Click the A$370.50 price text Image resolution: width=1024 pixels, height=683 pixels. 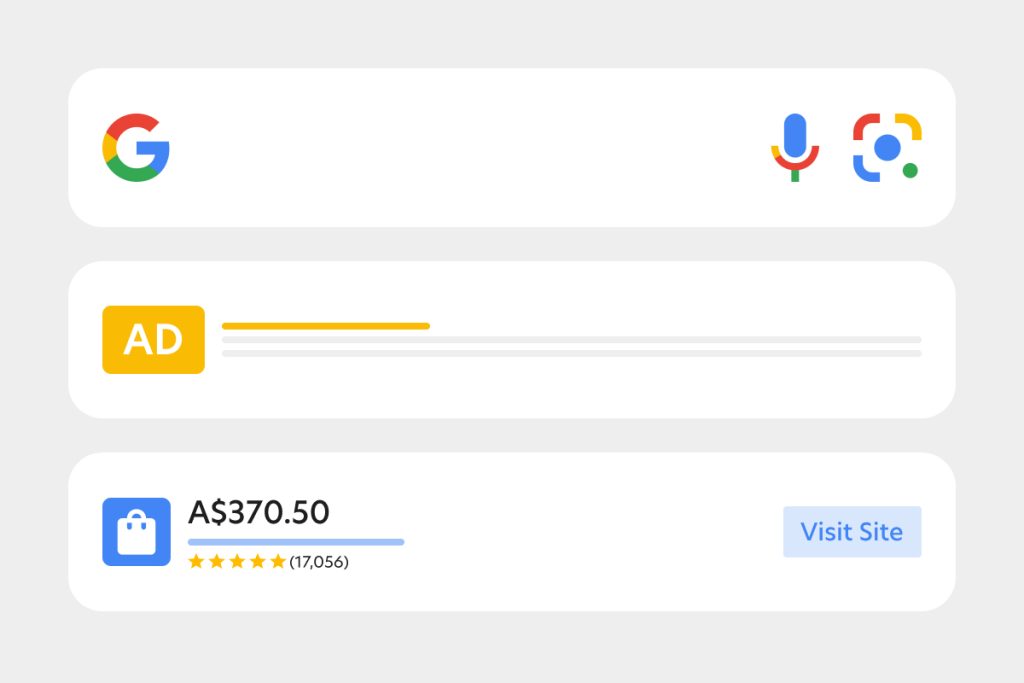tap(259, 512)
